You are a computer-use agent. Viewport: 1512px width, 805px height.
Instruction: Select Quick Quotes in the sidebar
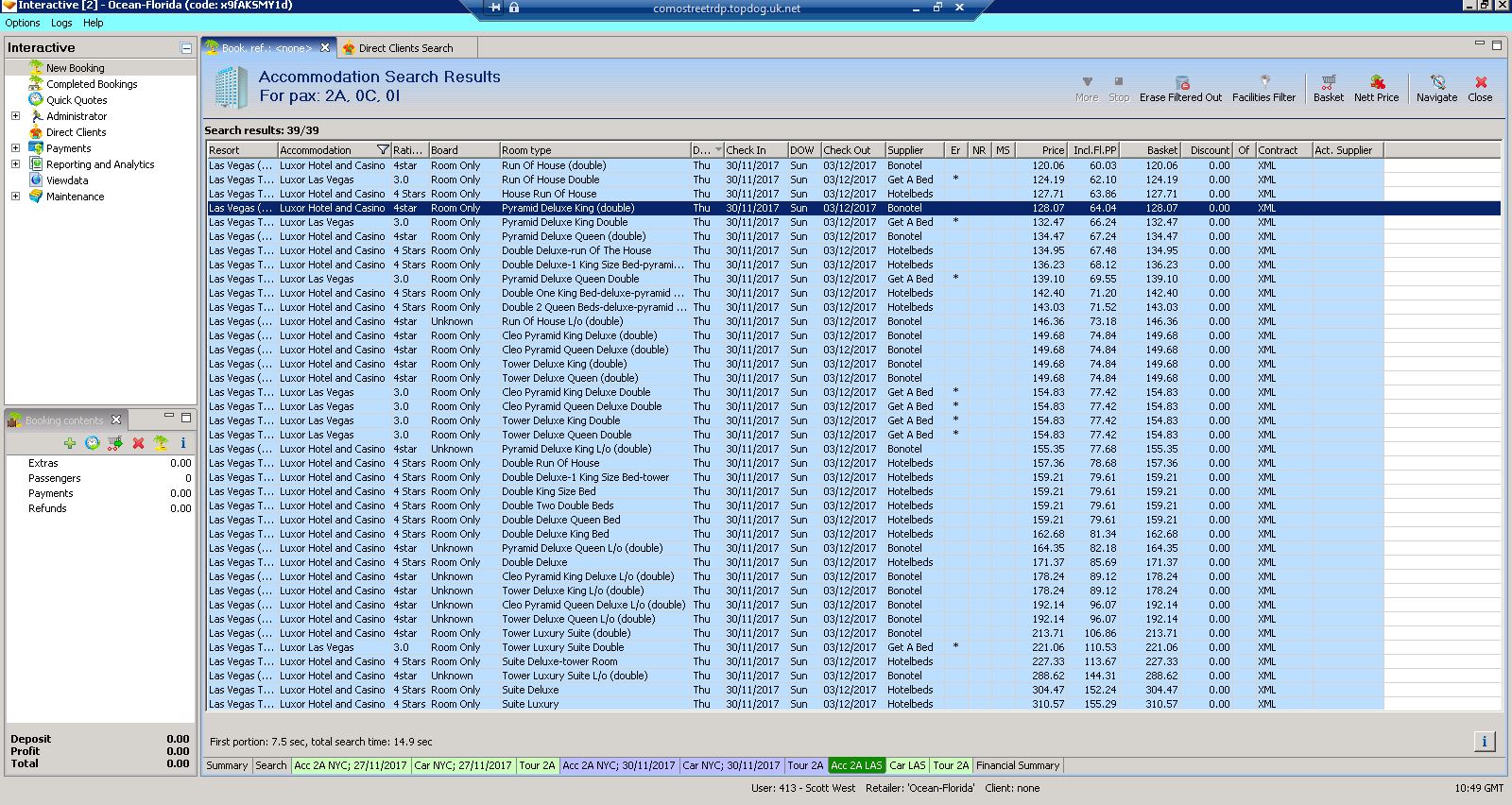pos(77,100)
